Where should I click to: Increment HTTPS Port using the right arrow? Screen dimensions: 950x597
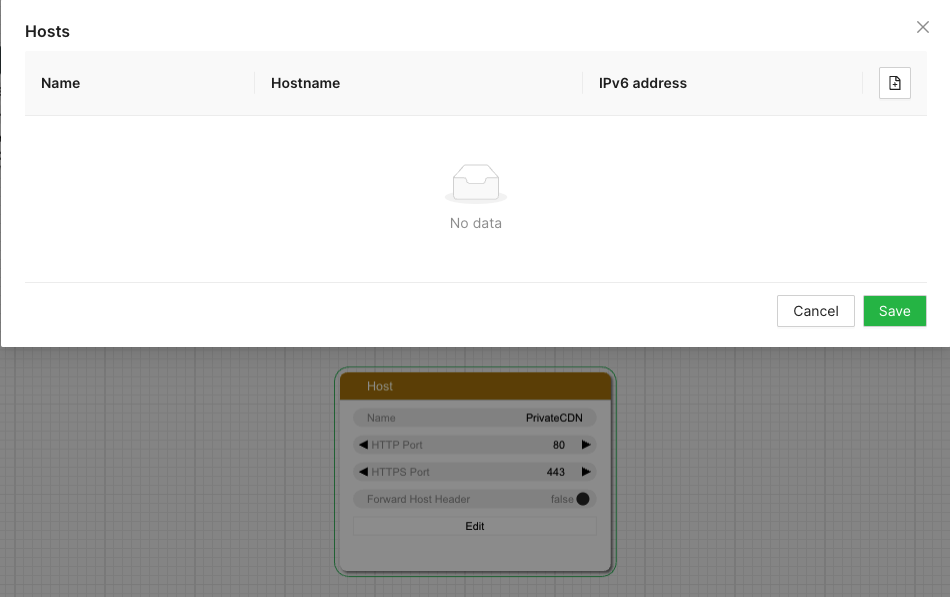click(586, 472)
